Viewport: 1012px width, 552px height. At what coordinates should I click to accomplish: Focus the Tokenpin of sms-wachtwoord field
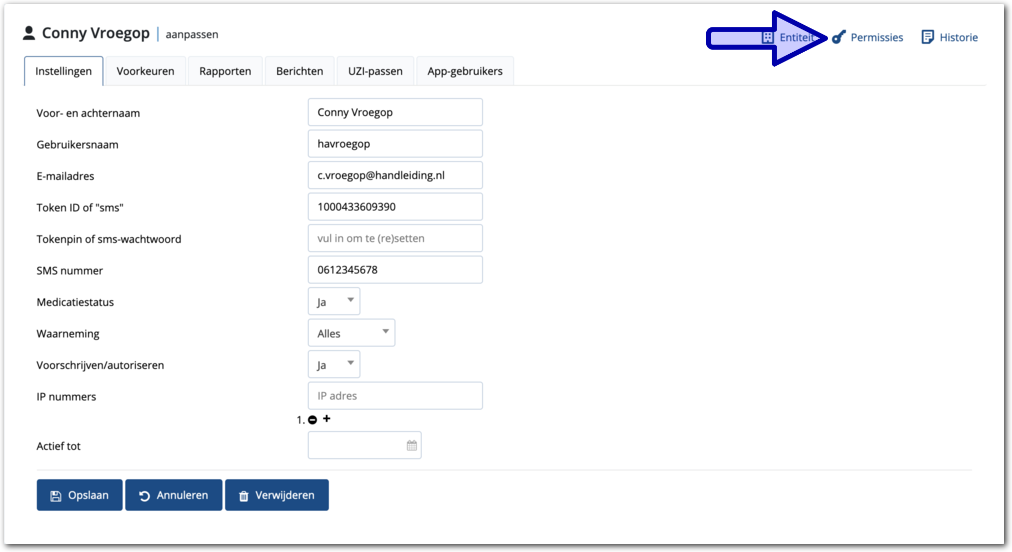click(x=395, y=239)
